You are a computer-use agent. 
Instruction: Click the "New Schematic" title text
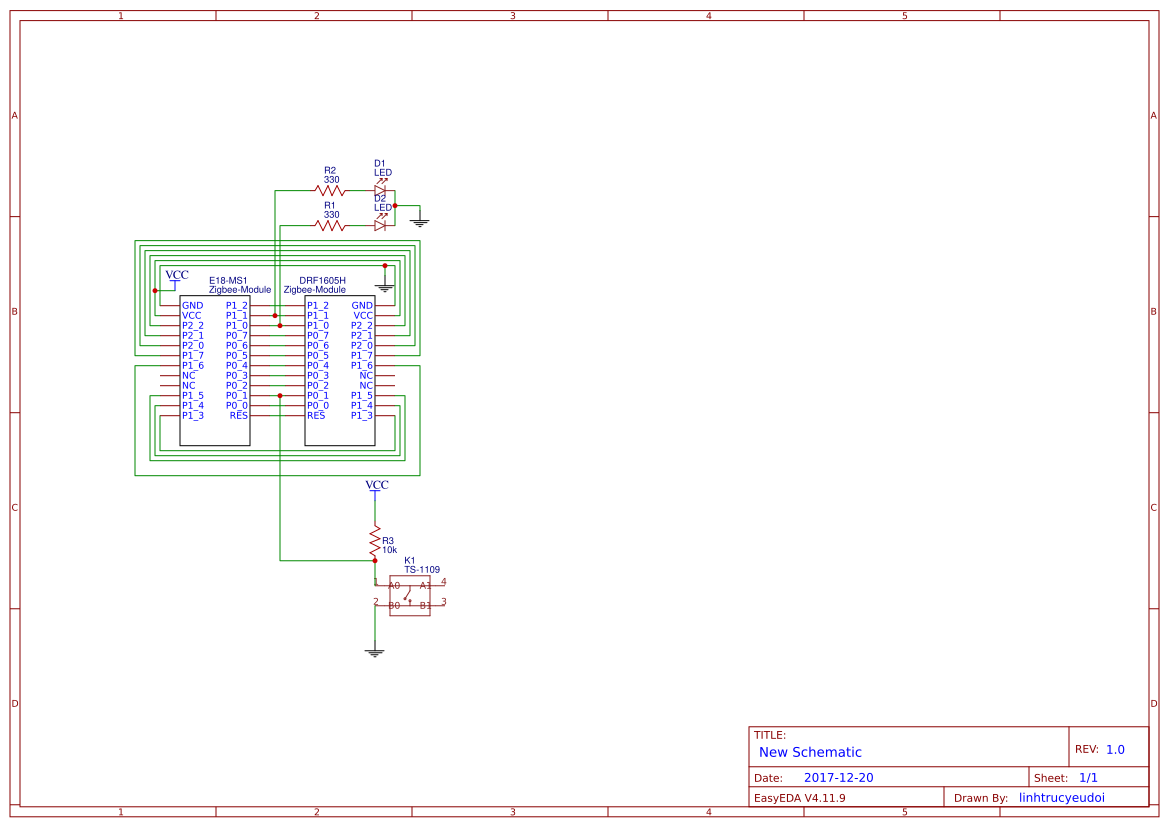click(810, 752)
